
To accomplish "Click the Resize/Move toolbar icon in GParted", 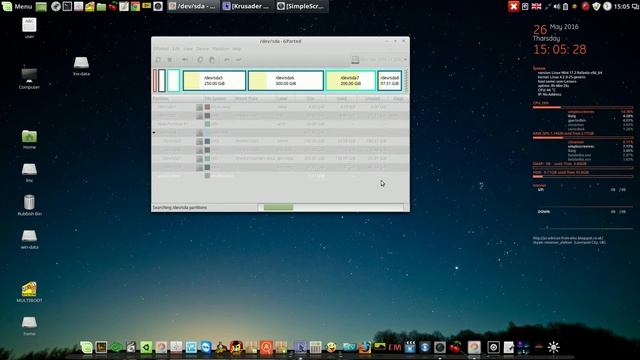I will pyautogui.click(x=185, y=60).
